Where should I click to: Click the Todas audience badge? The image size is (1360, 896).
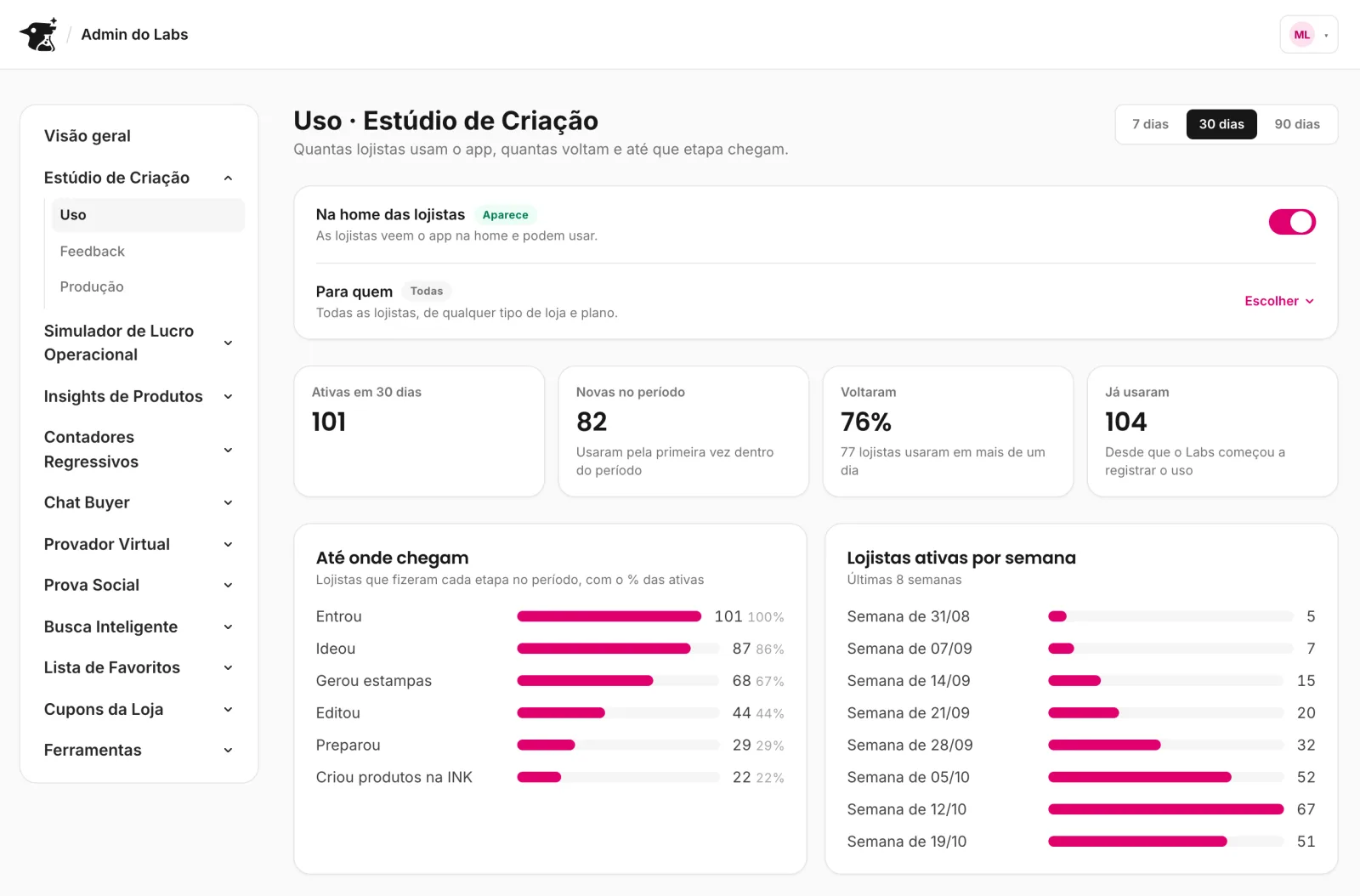coord(427,292)
